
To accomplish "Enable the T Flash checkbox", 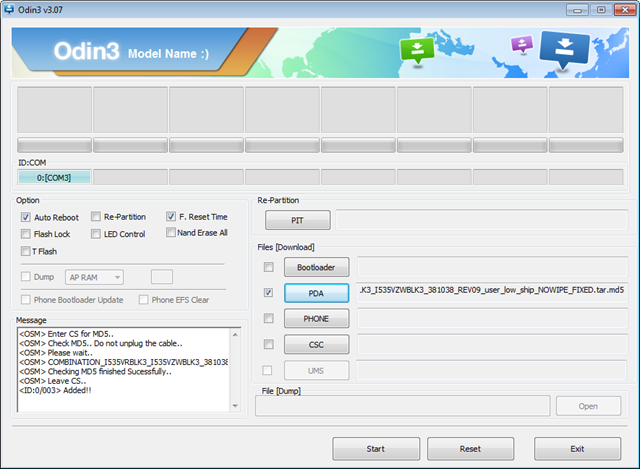I will tap(26, 251).
